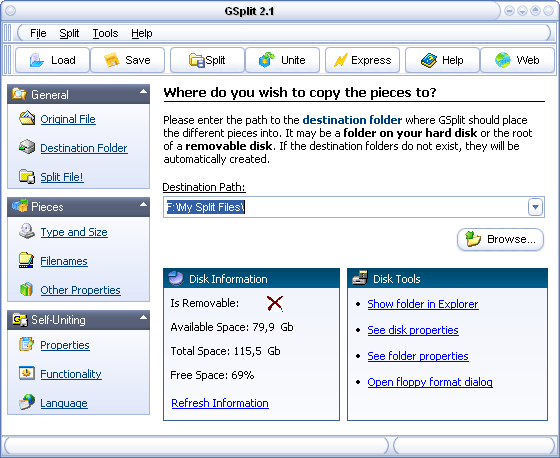Screen dimensions: 560x458
Task: Click the Refresh Information link
Action: click(220, 403)
